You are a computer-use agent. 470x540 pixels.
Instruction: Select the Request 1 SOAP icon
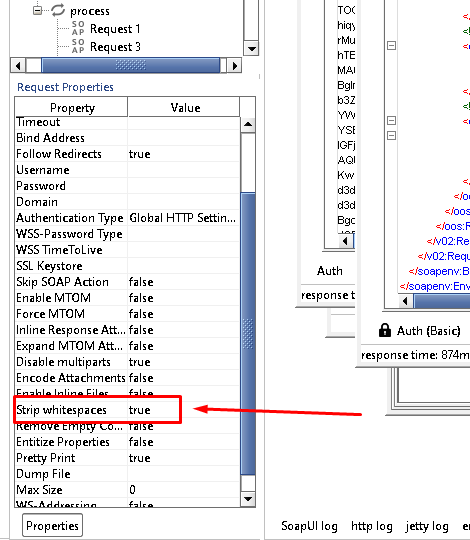pyautogui.click(x=78, y=28)
